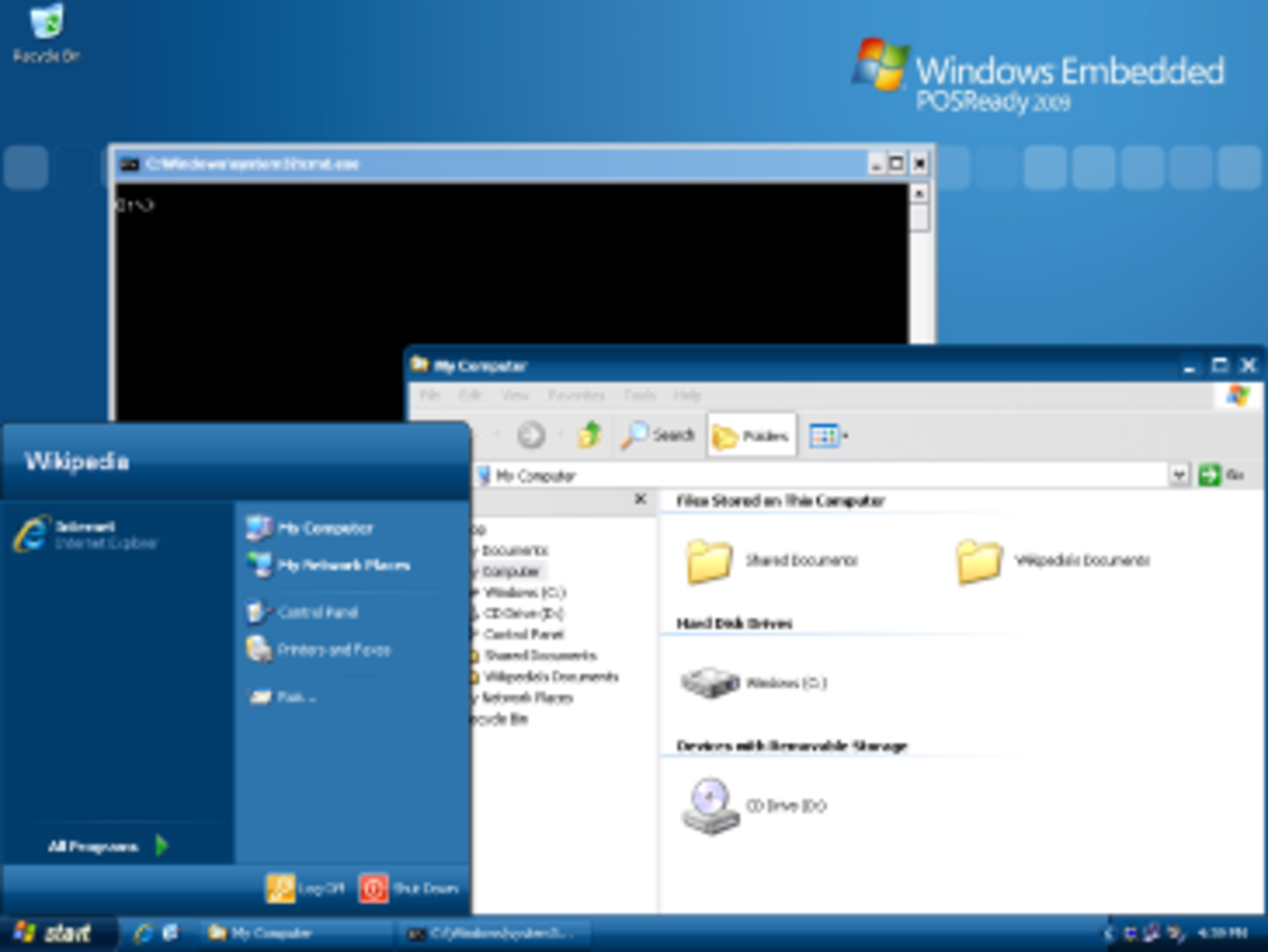Open the Recycle Bin desktop icon

[47, 33]
